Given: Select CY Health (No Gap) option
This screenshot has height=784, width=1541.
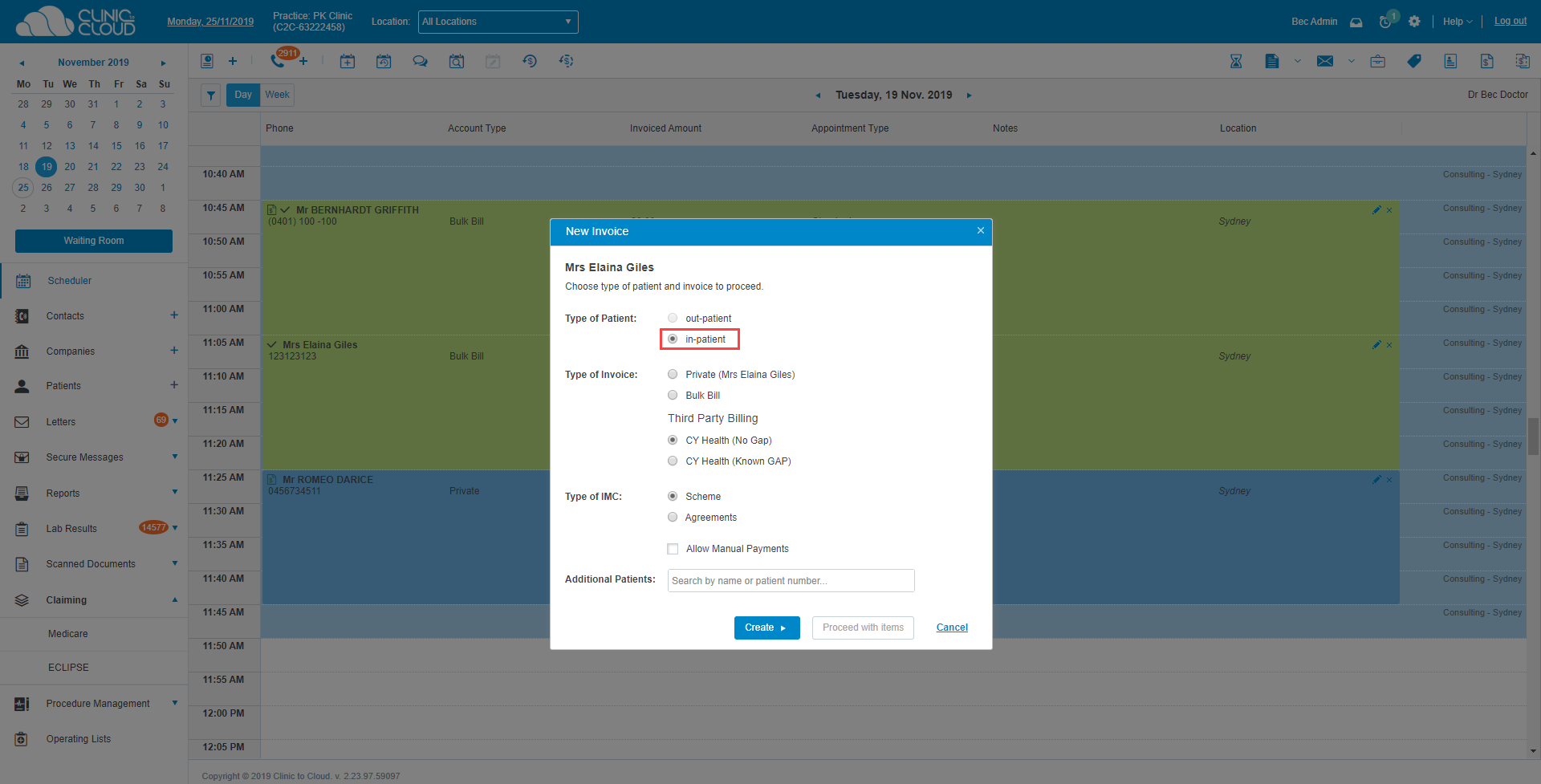Looking at the screenshot, I should click(x=673, y=440).
